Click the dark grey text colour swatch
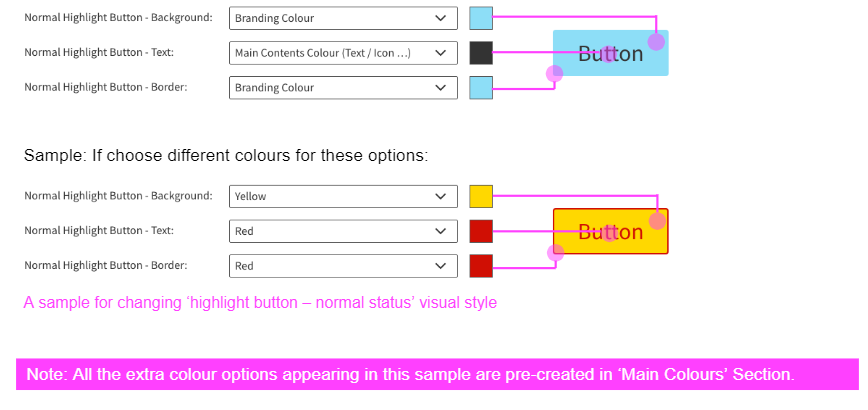This screenshot has height=410, width=868. click(481, 53)
